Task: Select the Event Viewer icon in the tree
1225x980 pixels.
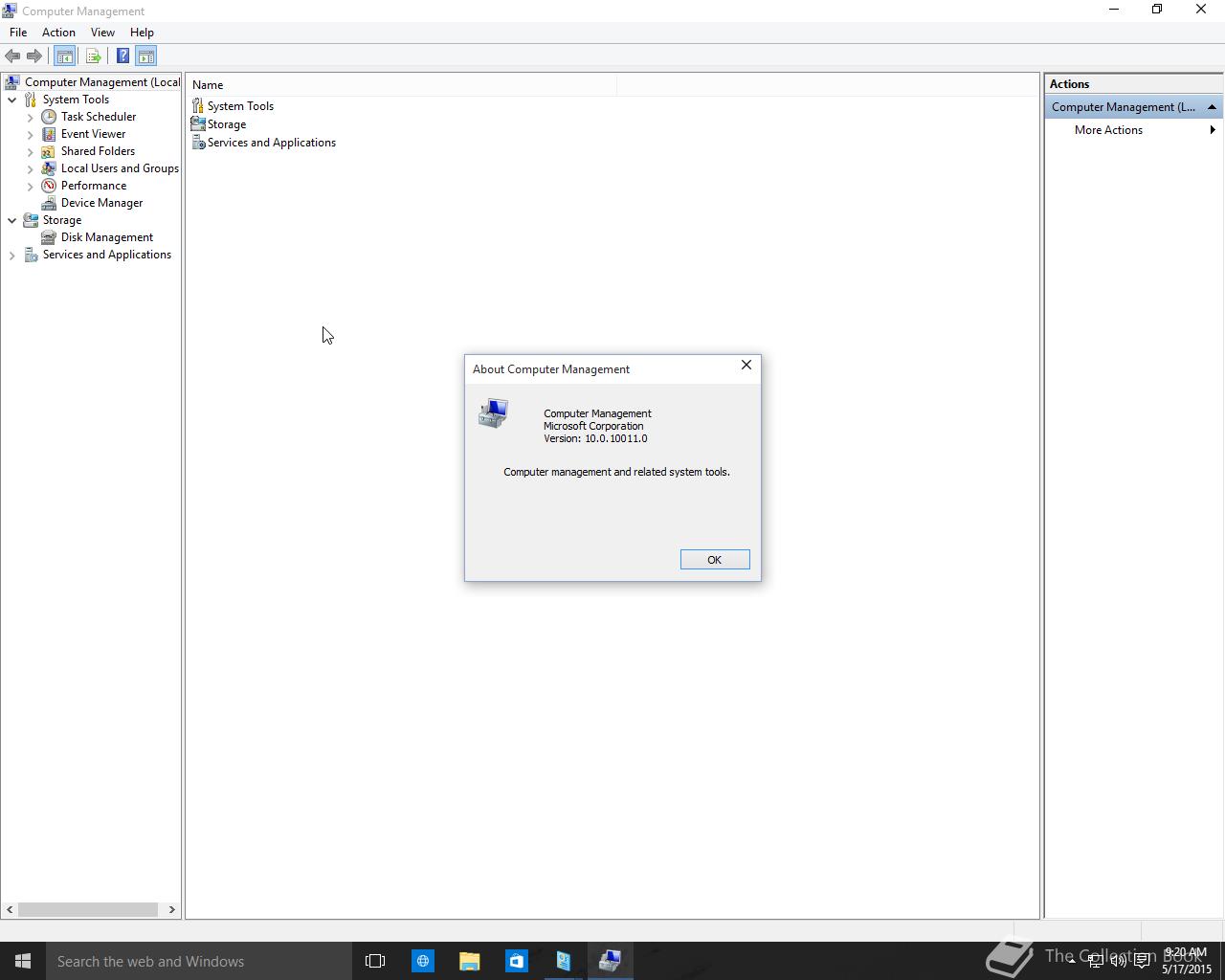Action: click(49, 134)
